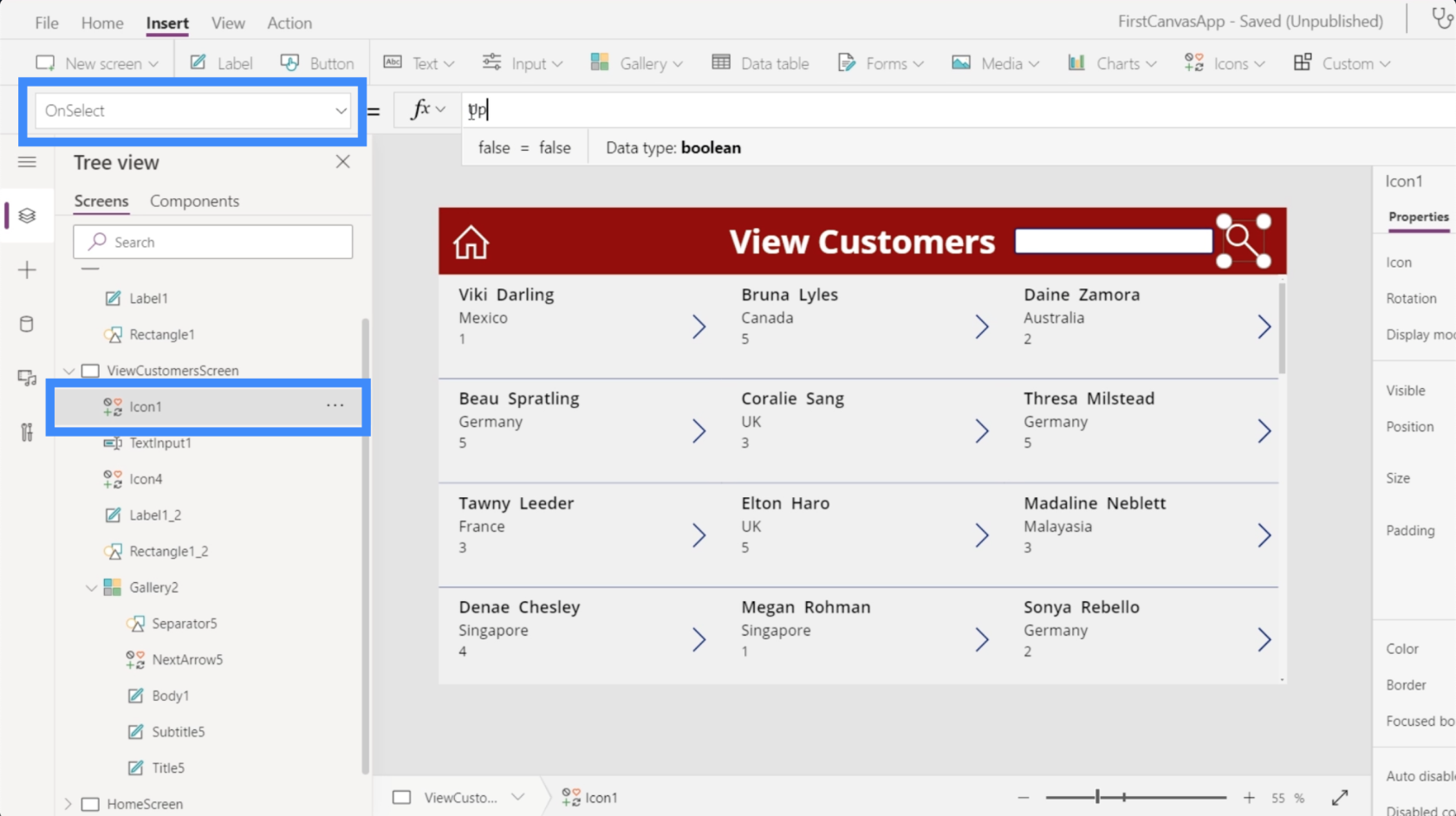Switch to the Components tab

pyautogui.click(x=194, y=201)
